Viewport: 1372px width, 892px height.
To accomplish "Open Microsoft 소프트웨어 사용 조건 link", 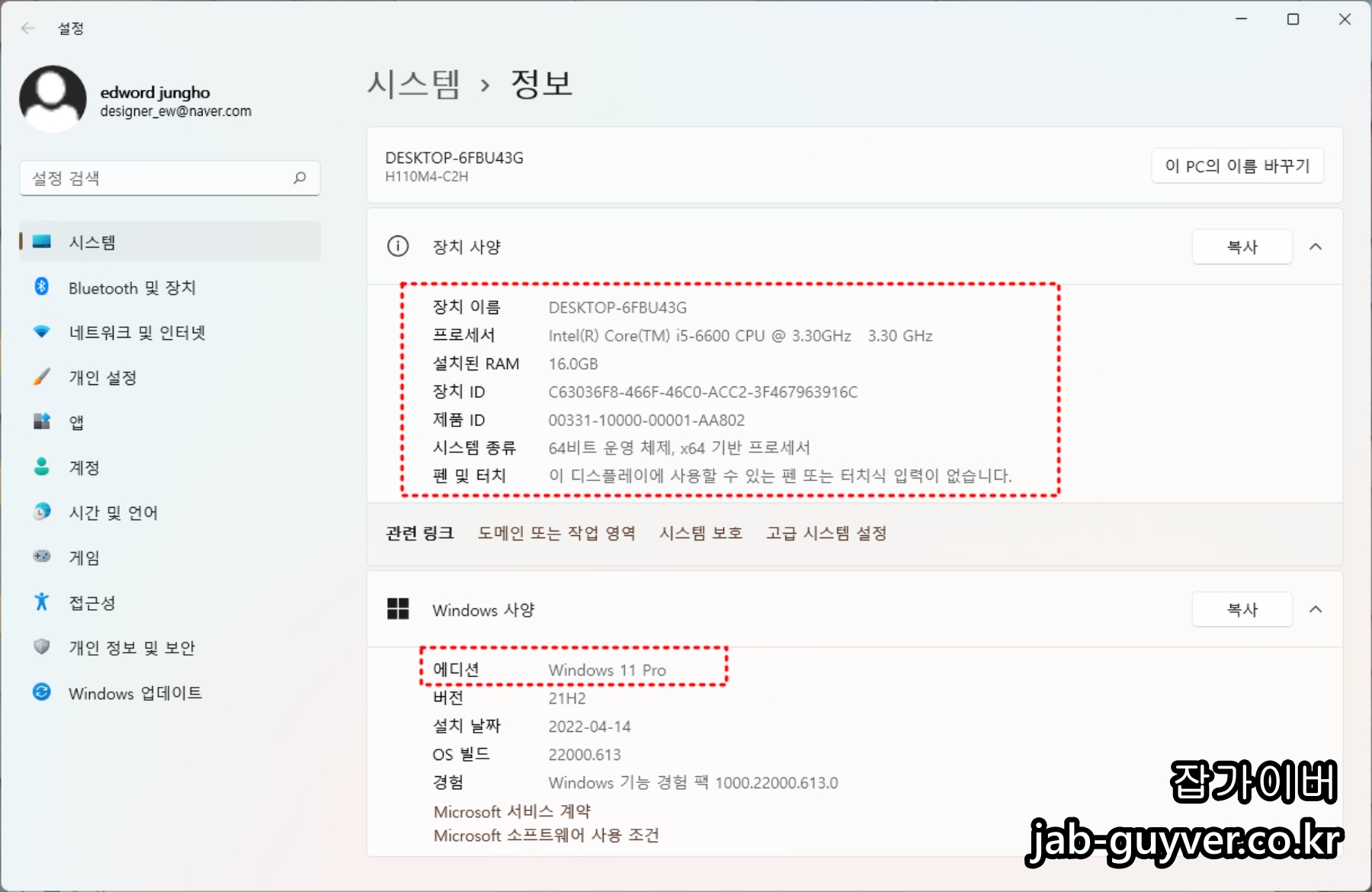I will pyautogui.click(x=547, y=836).
